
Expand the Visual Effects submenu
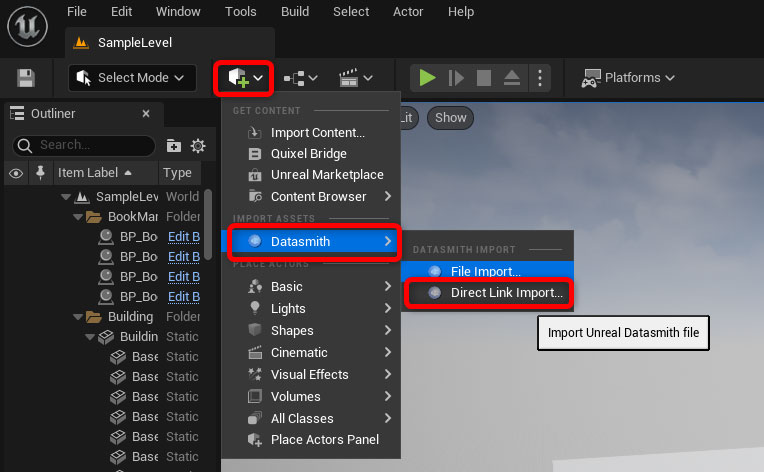point(311,375)
